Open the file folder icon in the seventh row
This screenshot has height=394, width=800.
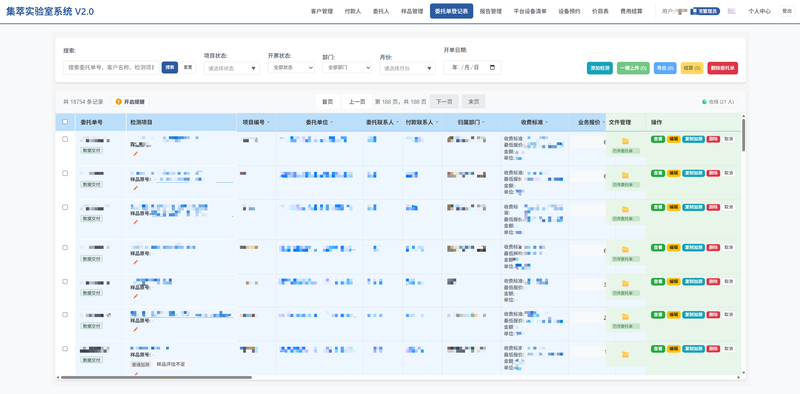pos(625,354)
